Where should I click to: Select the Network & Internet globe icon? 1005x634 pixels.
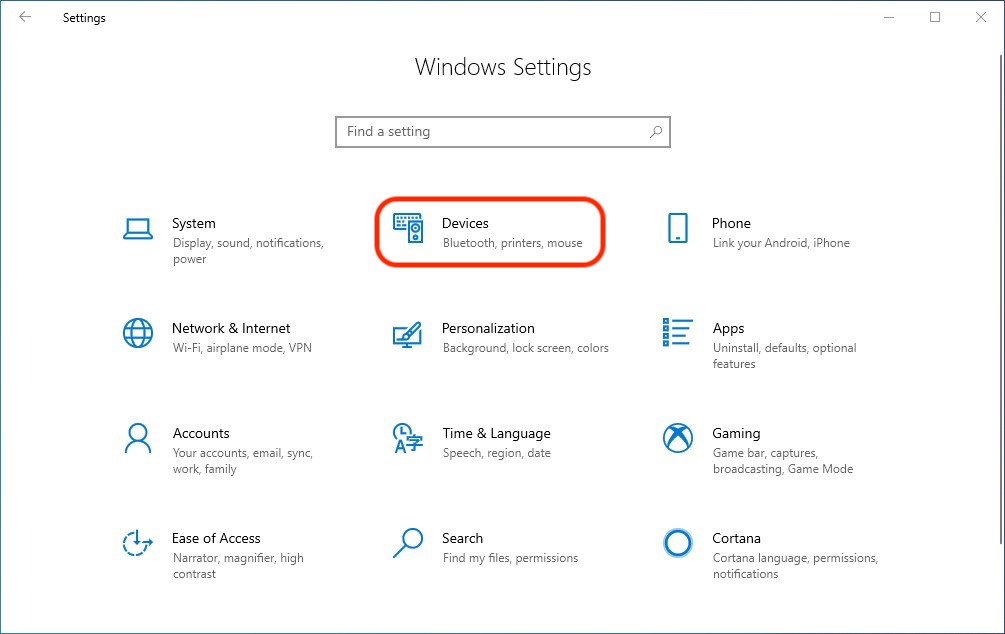pyautogui.click(x=138, y=333)
